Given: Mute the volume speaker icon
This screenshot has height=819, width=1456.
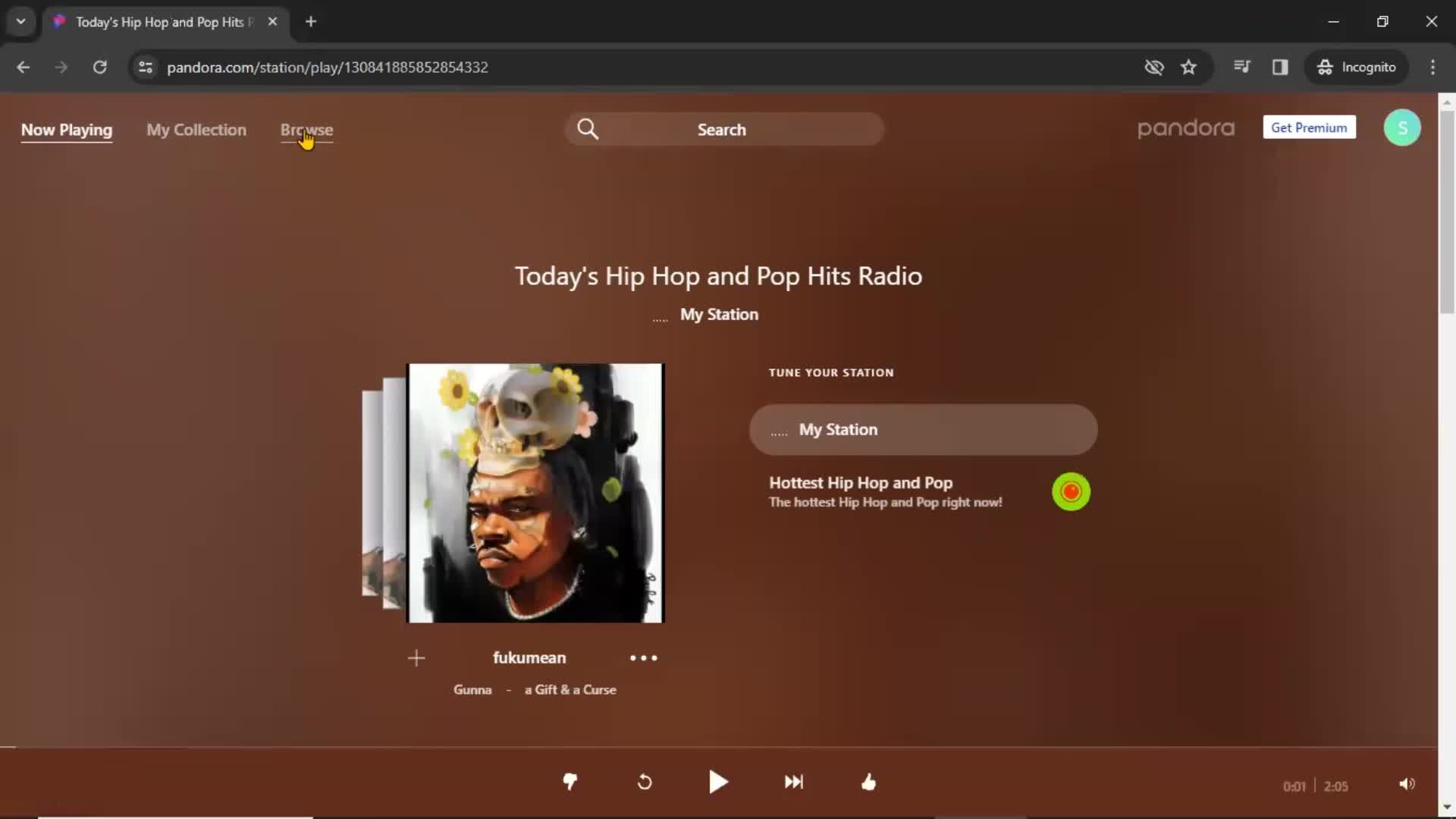Looking at the screenshot, I should coord(1407,784).
